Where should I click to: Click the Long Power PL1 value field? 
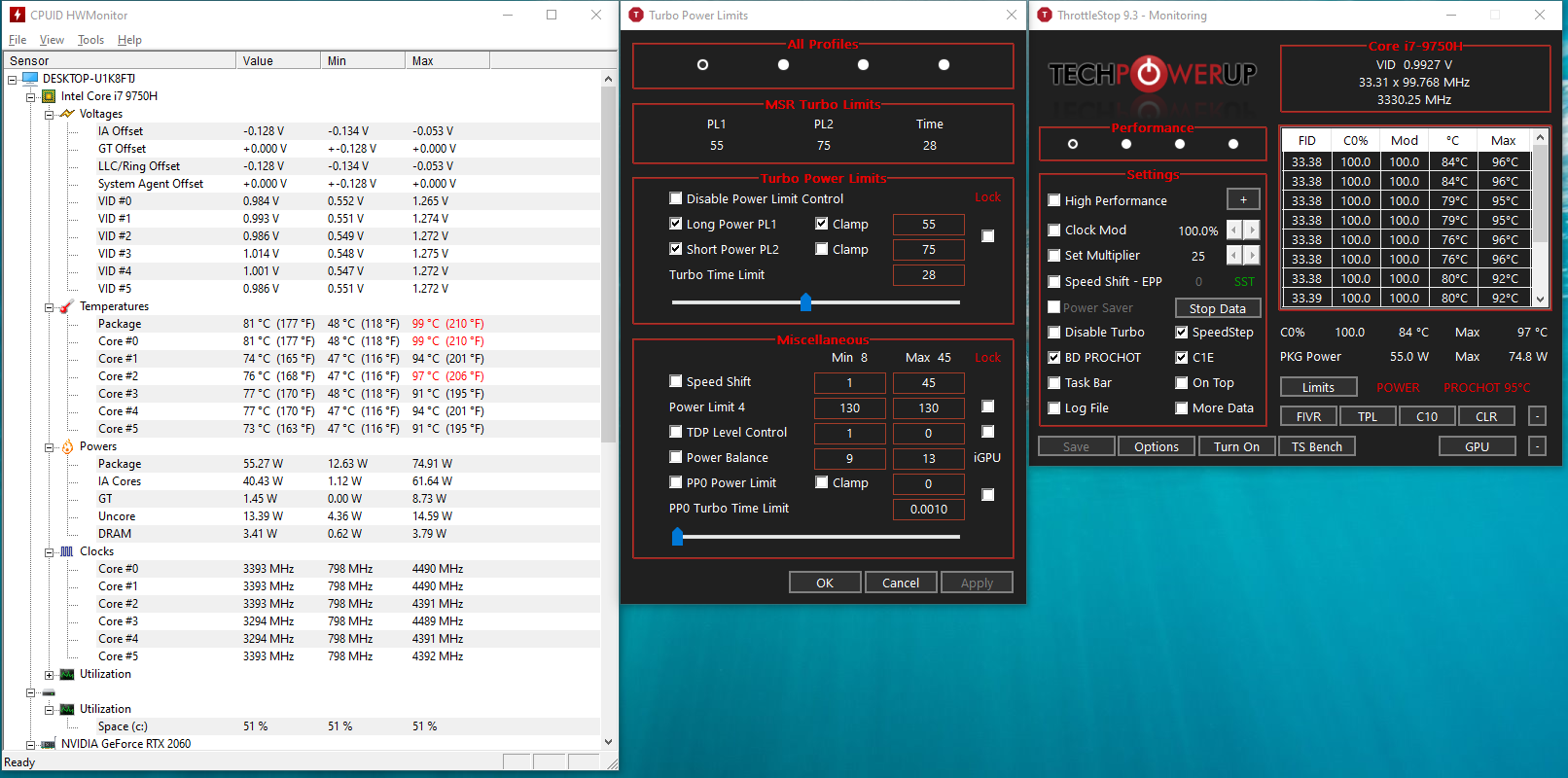point(929,225)
